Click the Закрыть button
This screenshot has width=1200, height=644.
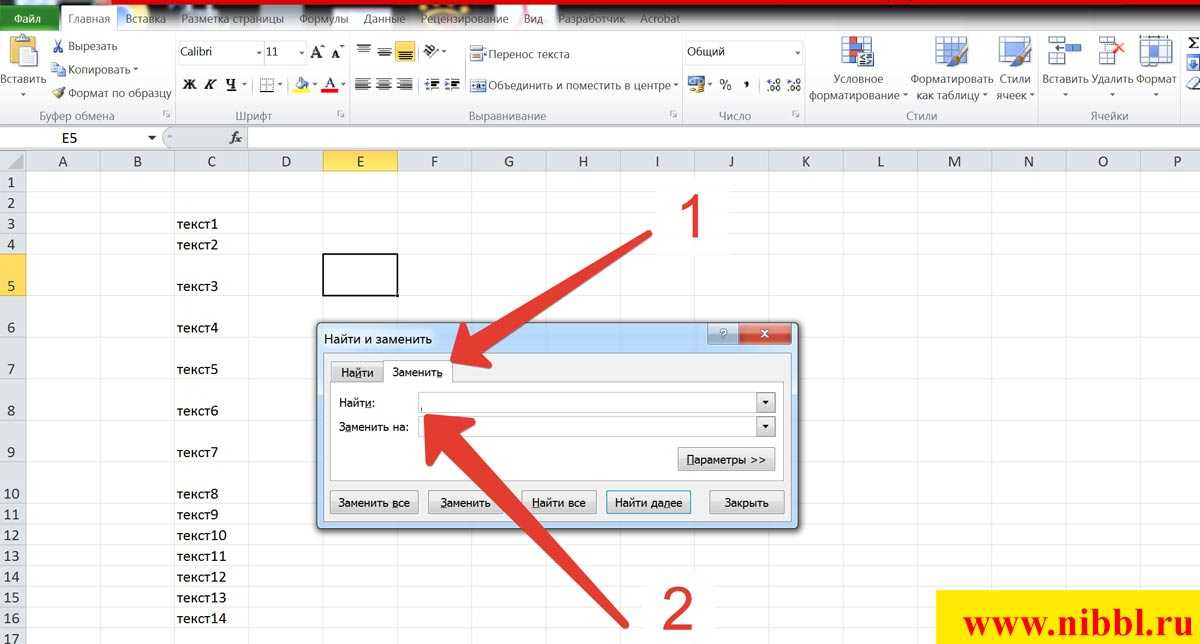pyautogui.click(x=747, y=502)
